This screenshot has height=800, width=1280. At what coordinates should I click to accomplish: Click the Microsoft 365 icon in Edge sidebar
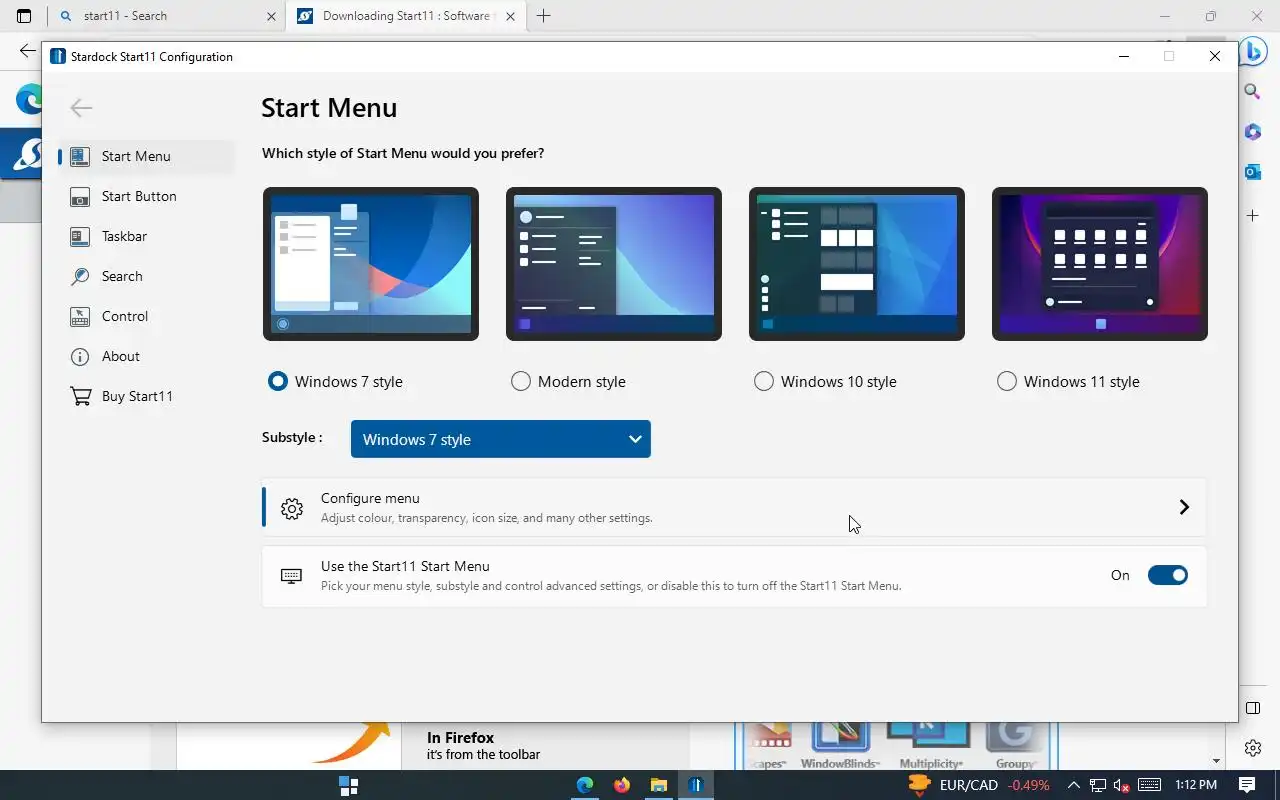pos(1252,132)
